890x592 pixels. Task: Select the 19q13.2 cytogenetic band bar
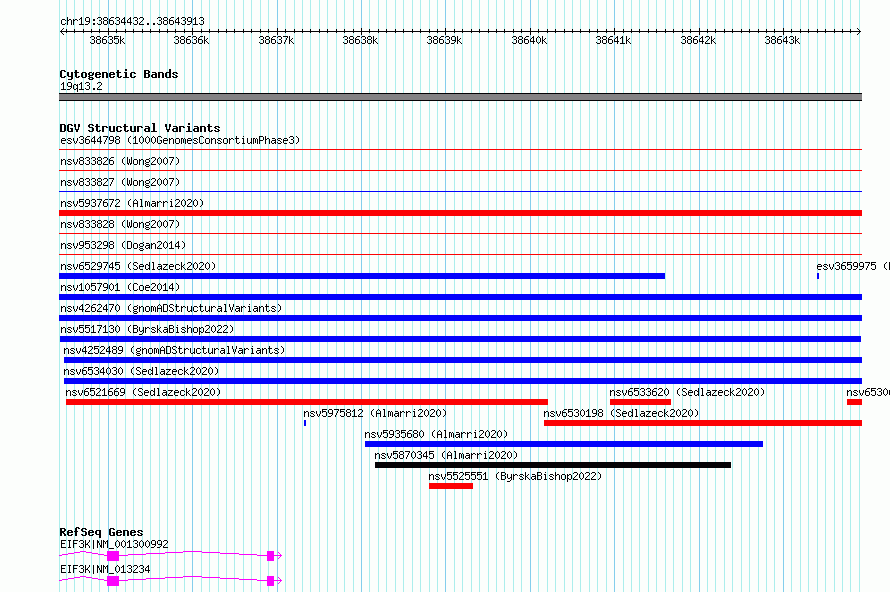[x=460, y=97]
